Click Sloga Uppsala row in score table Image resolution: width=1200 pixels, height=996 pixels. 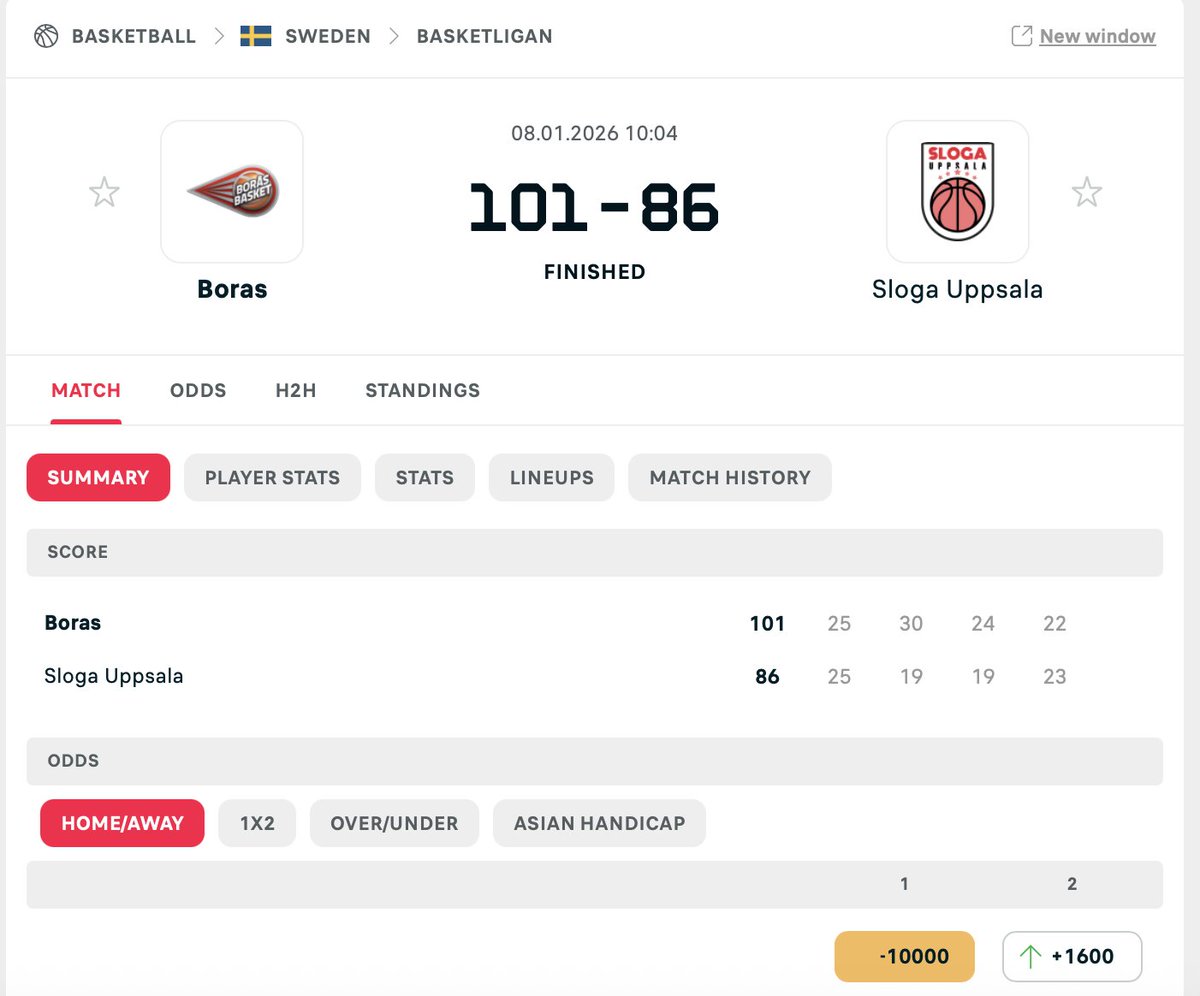[x=594, y=676]
